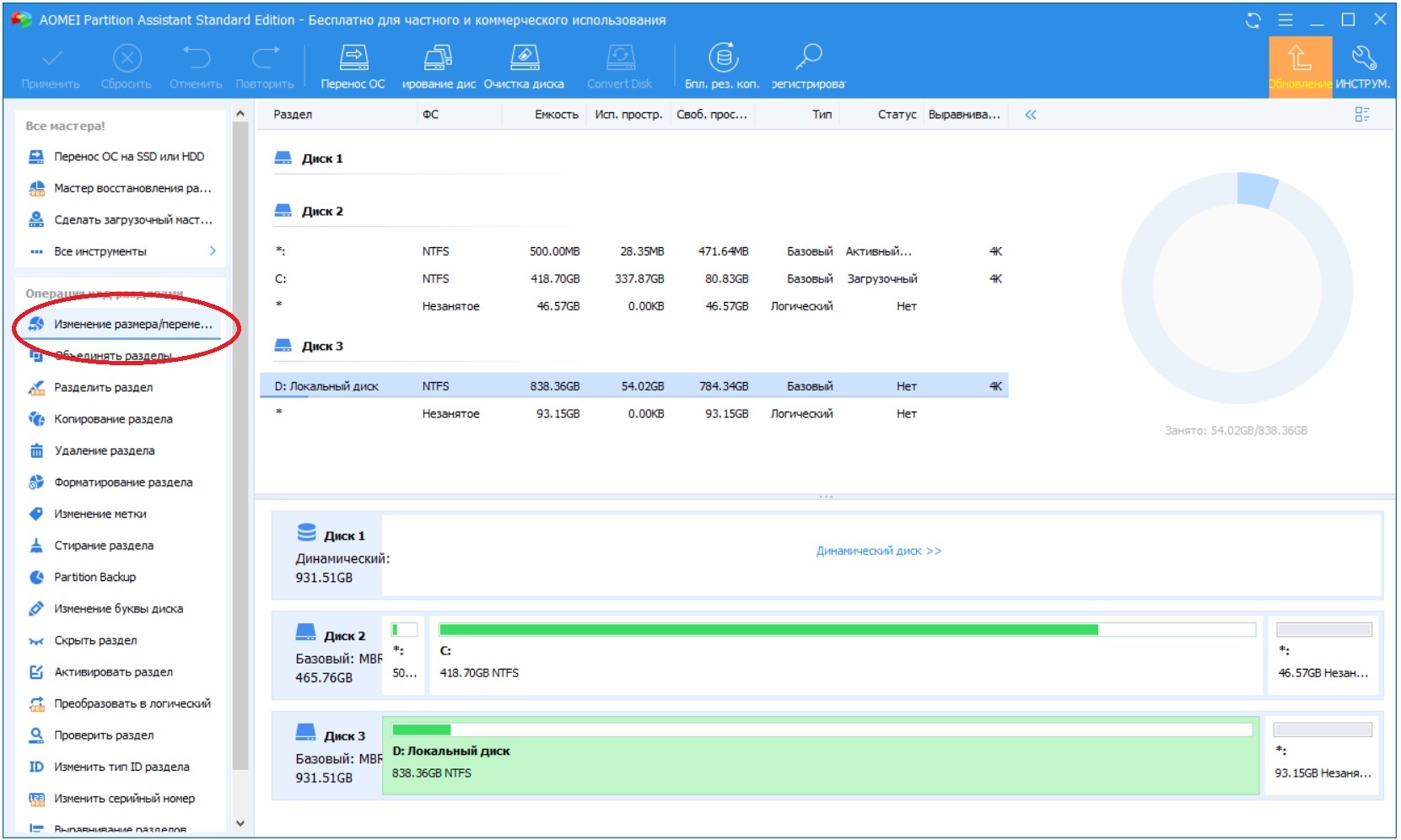1401x840 pixels.
Task: Click the refresh icon in title bar
Action: click(x=1253, y=20)
